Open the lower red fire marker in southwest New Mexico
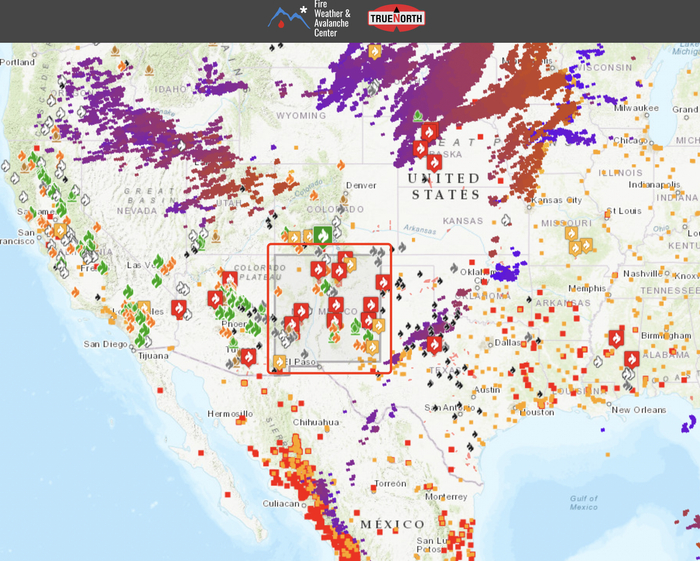The image size is (700, 561). pos(292,324)
